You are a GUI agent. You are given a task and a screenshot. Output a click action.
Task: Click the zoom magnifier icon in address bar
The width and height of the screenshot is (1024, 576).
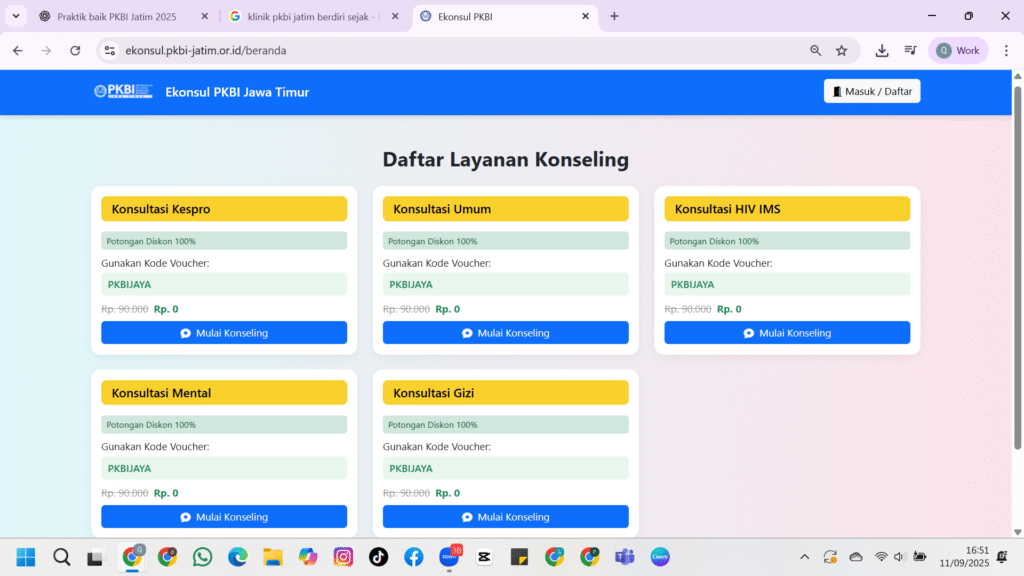pos(816,50)
